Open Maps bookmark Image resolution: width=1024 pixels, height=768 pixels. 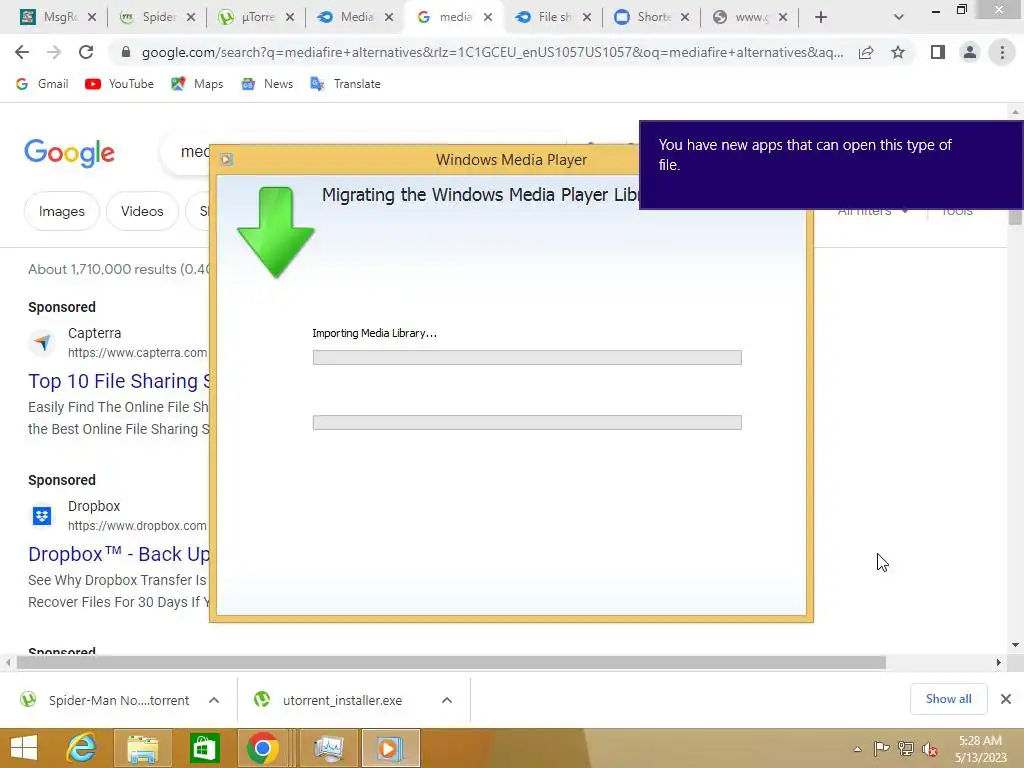coord(197,84)
